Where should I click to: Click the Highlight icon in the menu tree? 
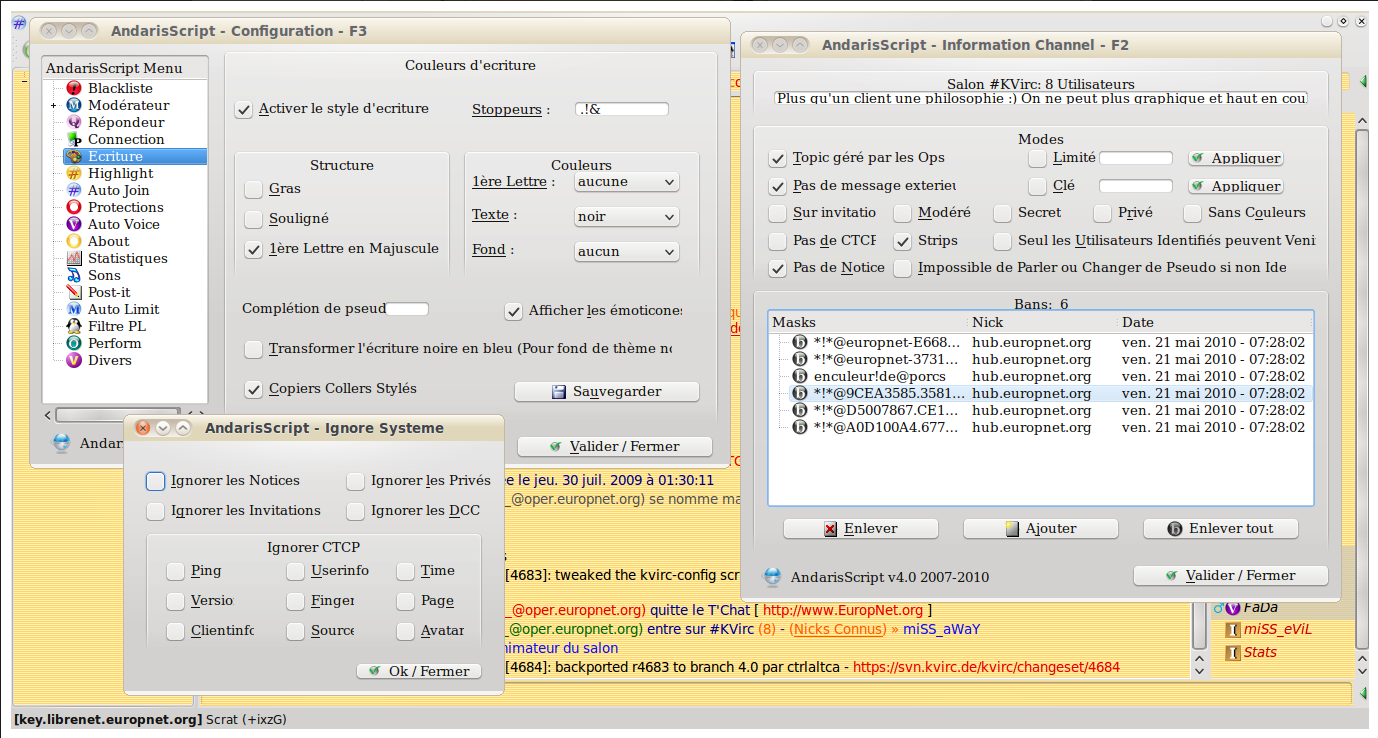click(x=74, y=173)
